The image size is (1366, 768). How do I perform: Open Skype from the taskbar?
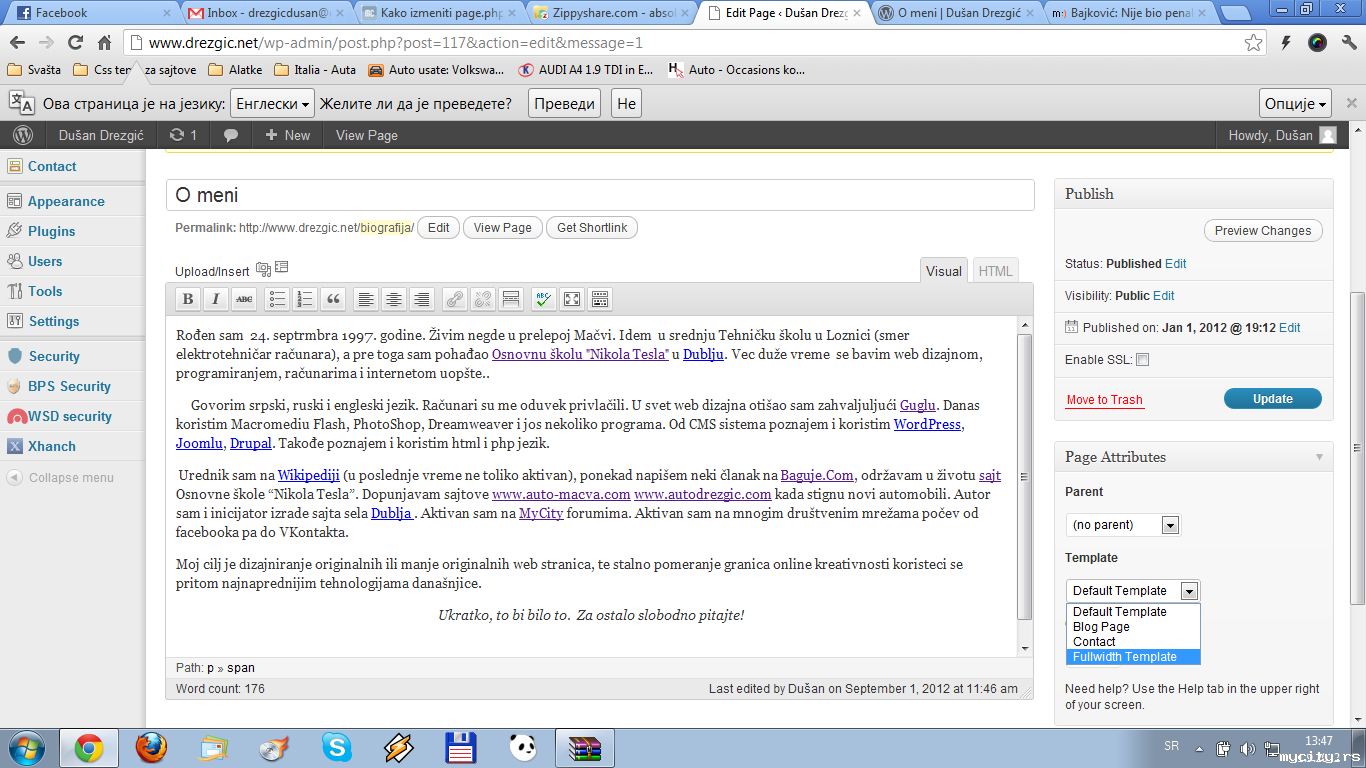[337, 748]
